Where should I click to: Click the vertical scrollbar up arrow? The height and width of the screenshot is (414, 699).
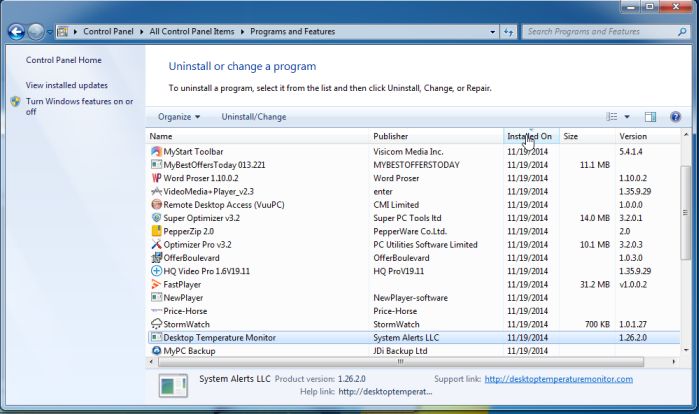[x=686, y=135]
